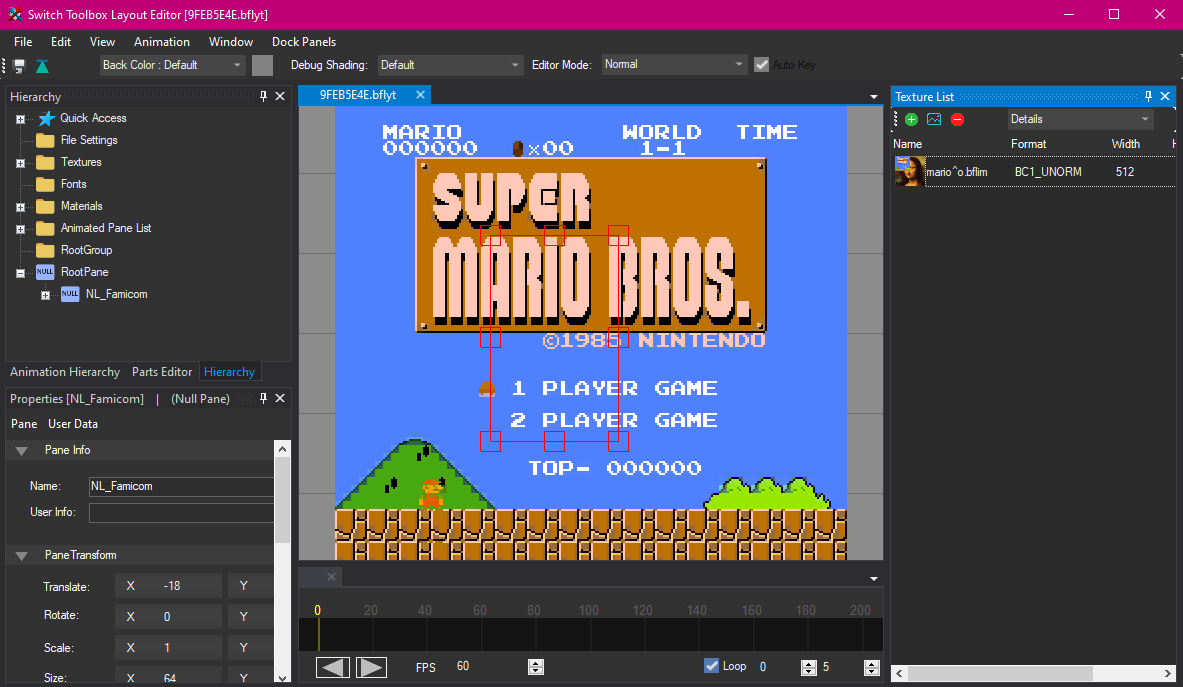
Task: Click the Animated Pane List folder icon
Action: click(x=45, y=228)
